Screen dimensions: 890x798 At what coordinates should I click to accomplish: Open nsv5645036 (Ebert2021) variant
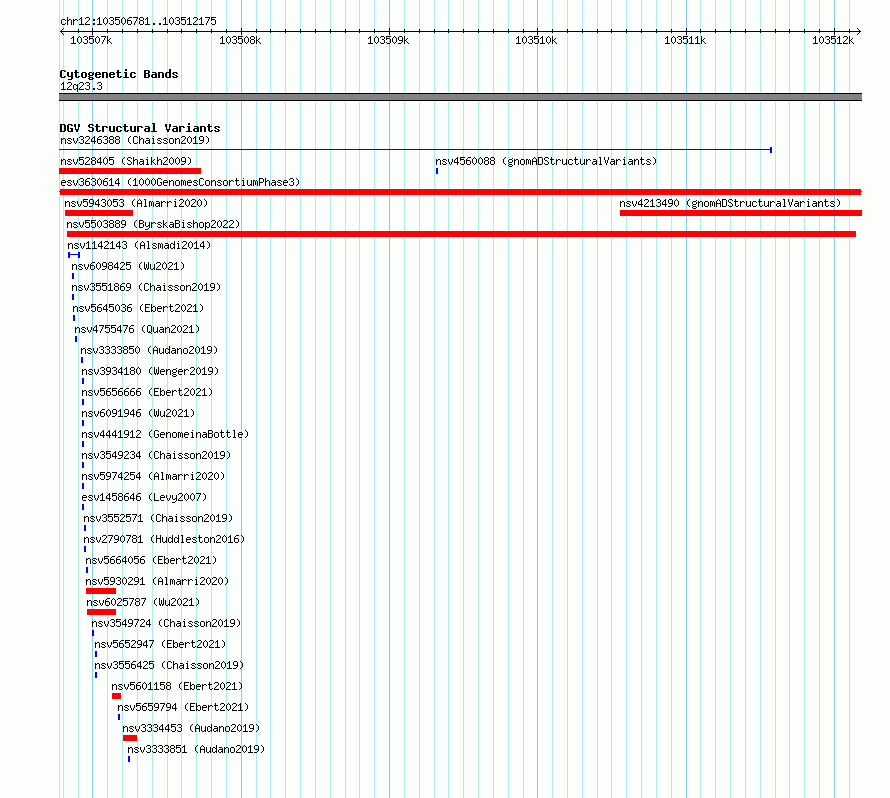(138, 308)
